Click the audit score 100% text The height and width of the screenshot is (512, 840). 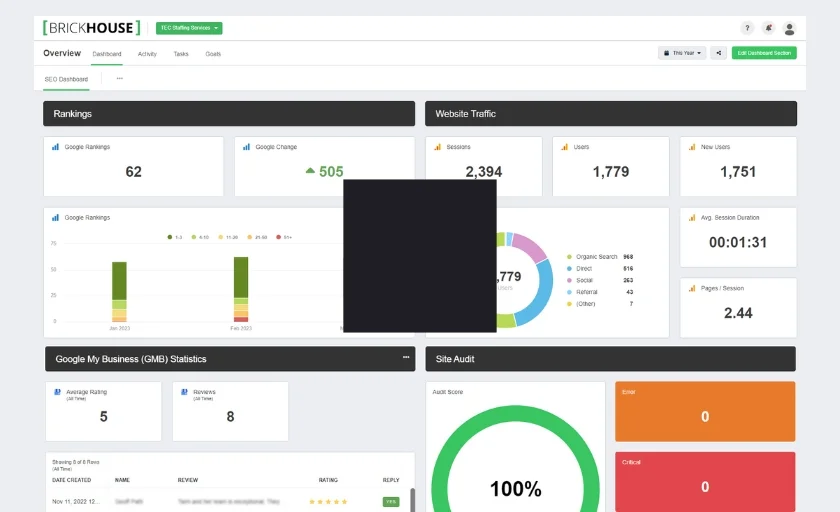[x=515, y=489]
